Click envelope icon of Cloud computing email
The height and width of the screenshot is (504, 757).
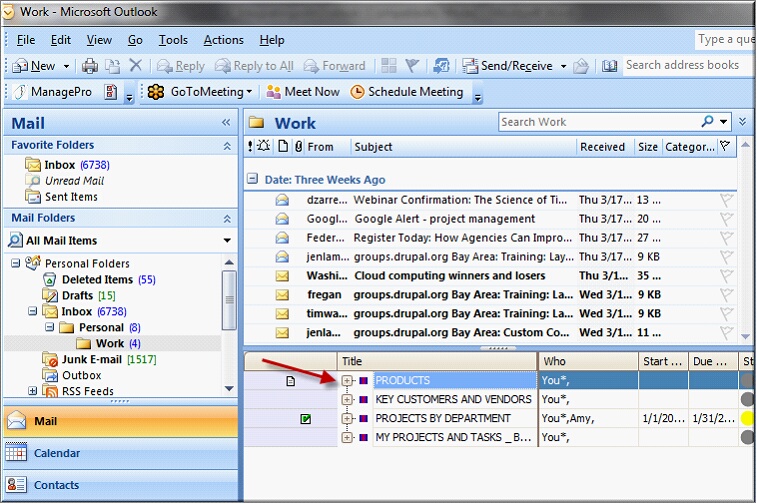click(x=282, y=276)
